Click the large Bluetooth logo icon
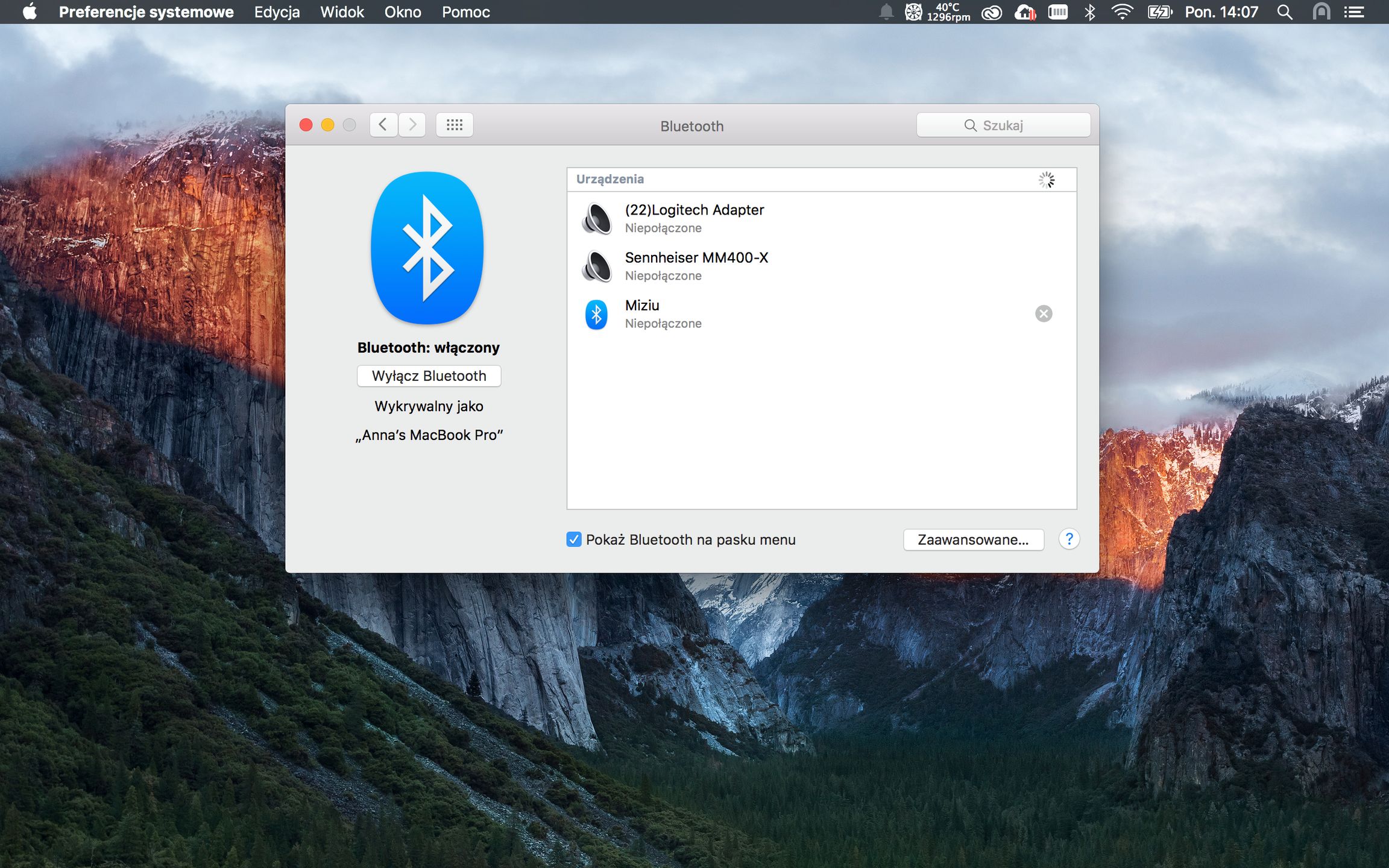 [427, 248]
